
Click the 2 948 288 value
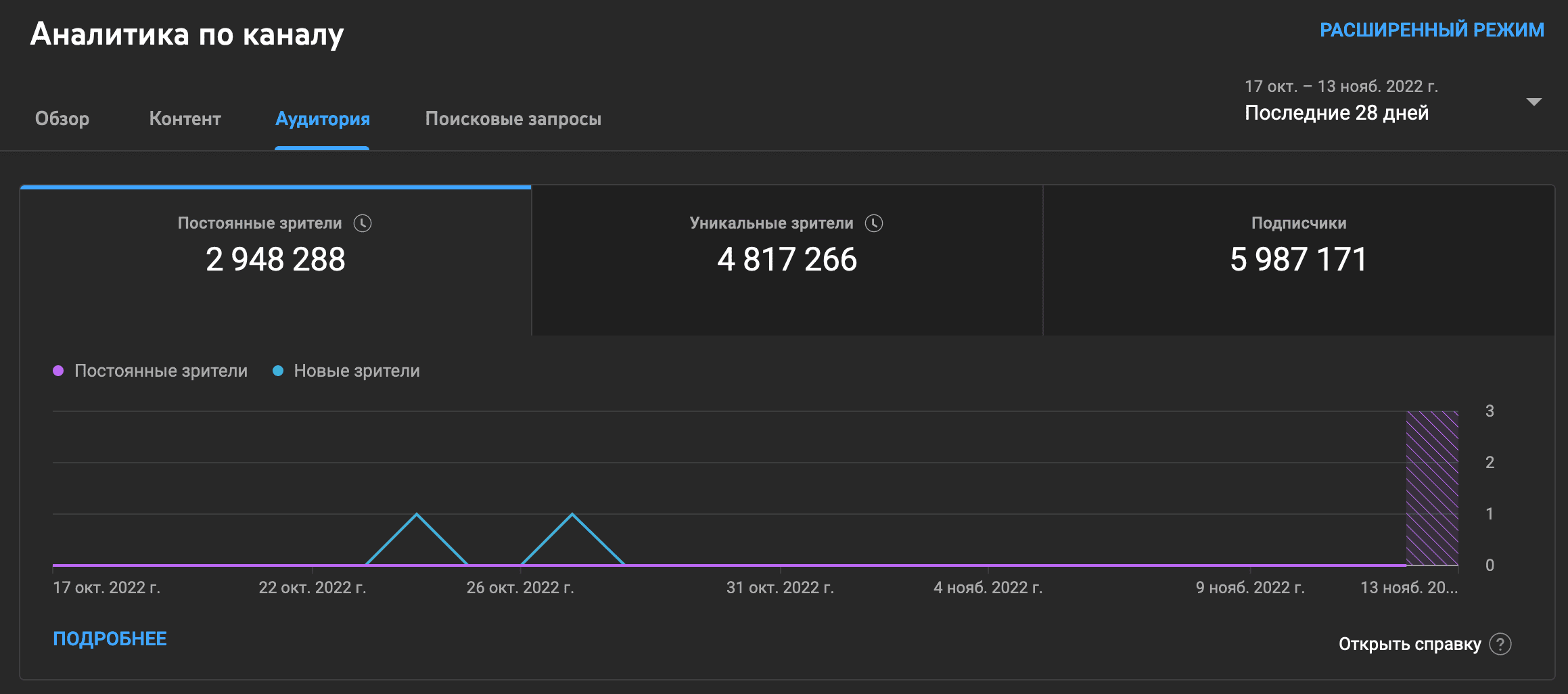pos(275,260)
